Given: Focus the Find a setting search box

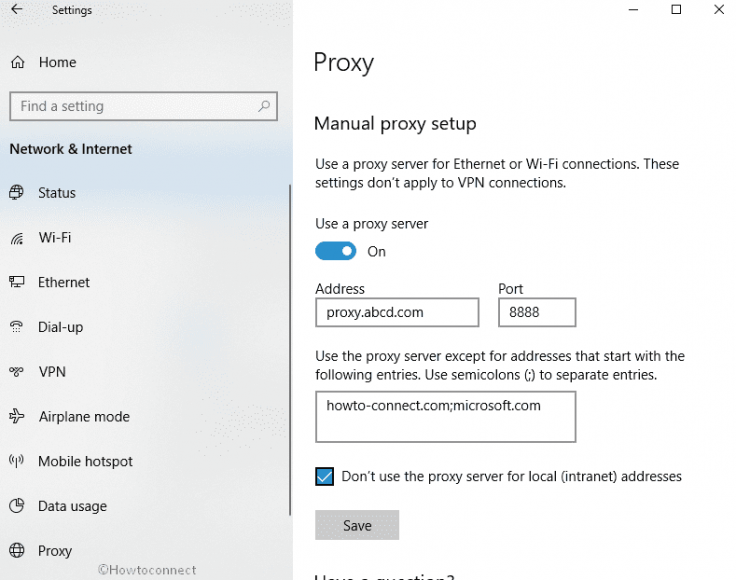Looking at the screenshot, I should click(x=143, y=106).
